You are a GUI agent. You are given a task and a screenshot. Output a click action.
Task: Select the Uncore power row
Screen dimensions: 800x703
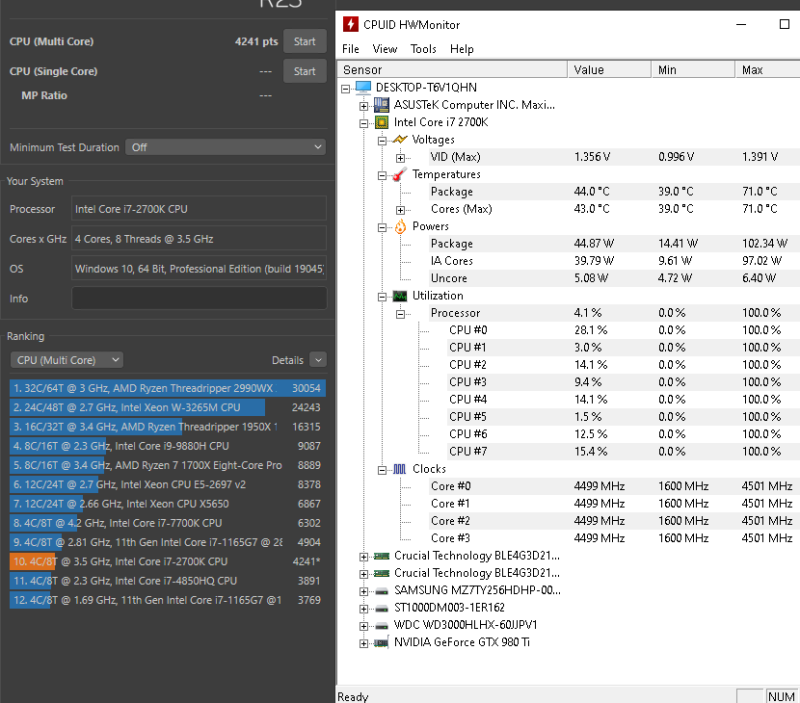click(614, 278)
